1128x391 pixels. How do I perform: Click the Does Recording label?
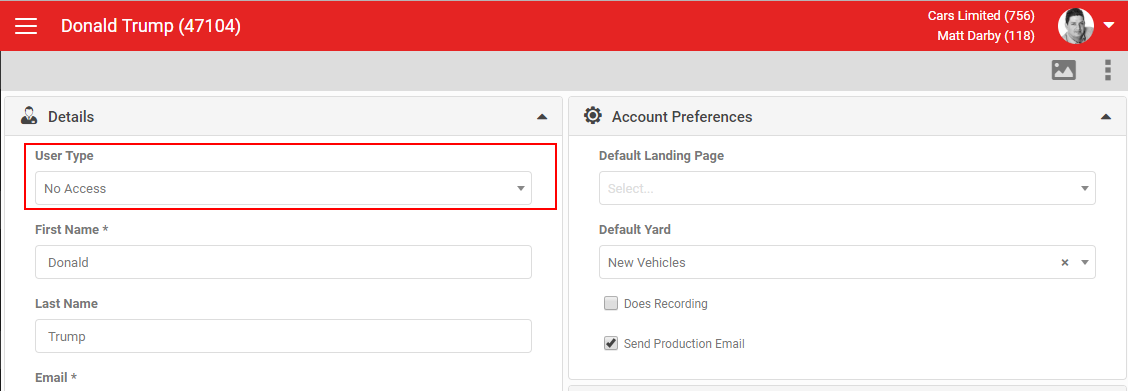(x=665, y=304)
